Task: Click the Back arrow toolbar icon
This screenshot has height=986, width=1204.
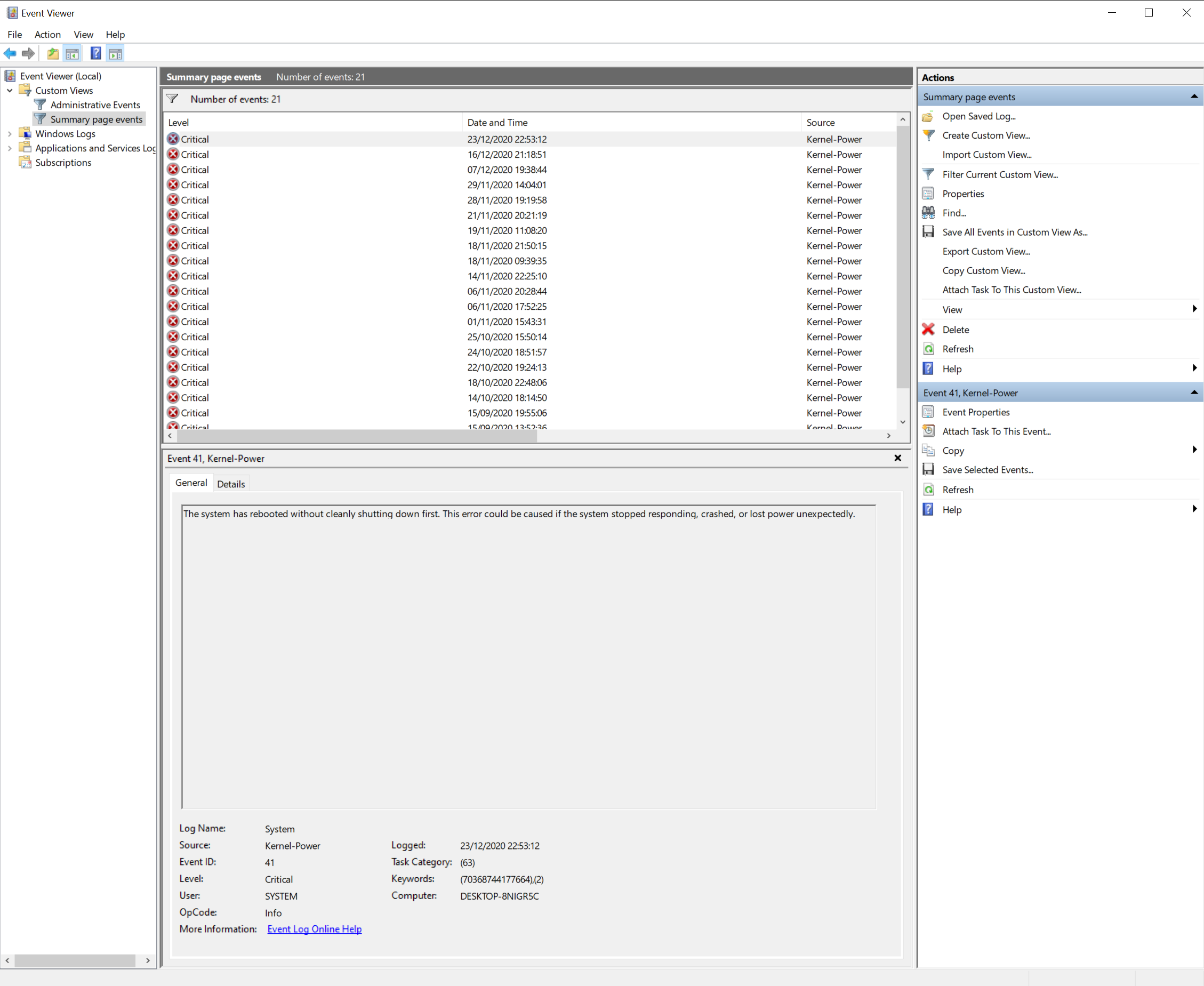Action: tap(10, 54)
